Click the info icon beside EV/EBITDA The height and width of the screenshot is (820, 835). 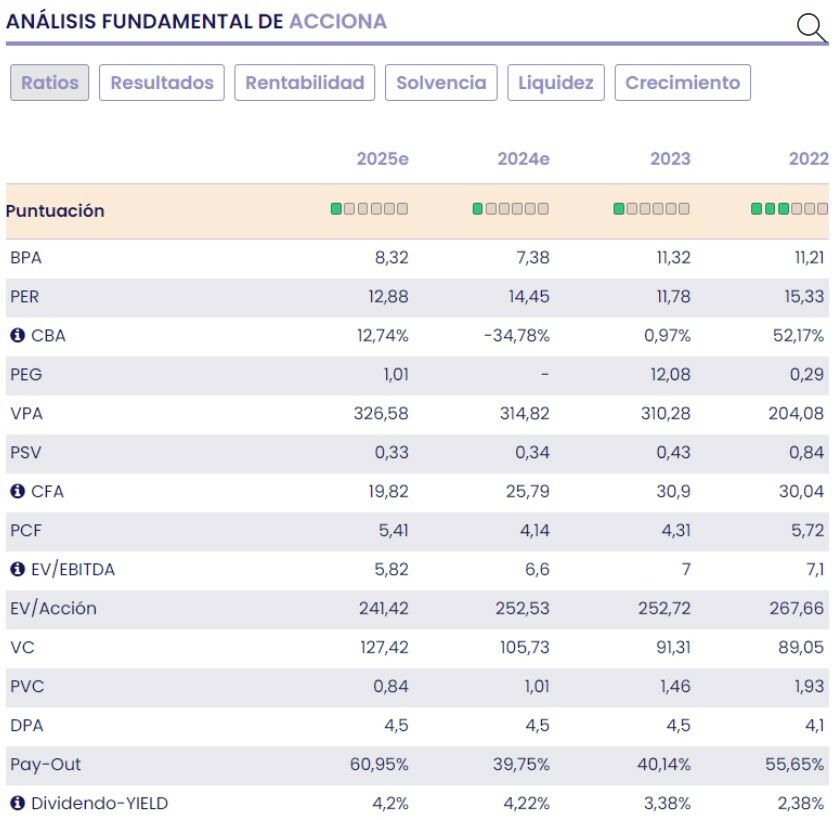pos(17,570)
